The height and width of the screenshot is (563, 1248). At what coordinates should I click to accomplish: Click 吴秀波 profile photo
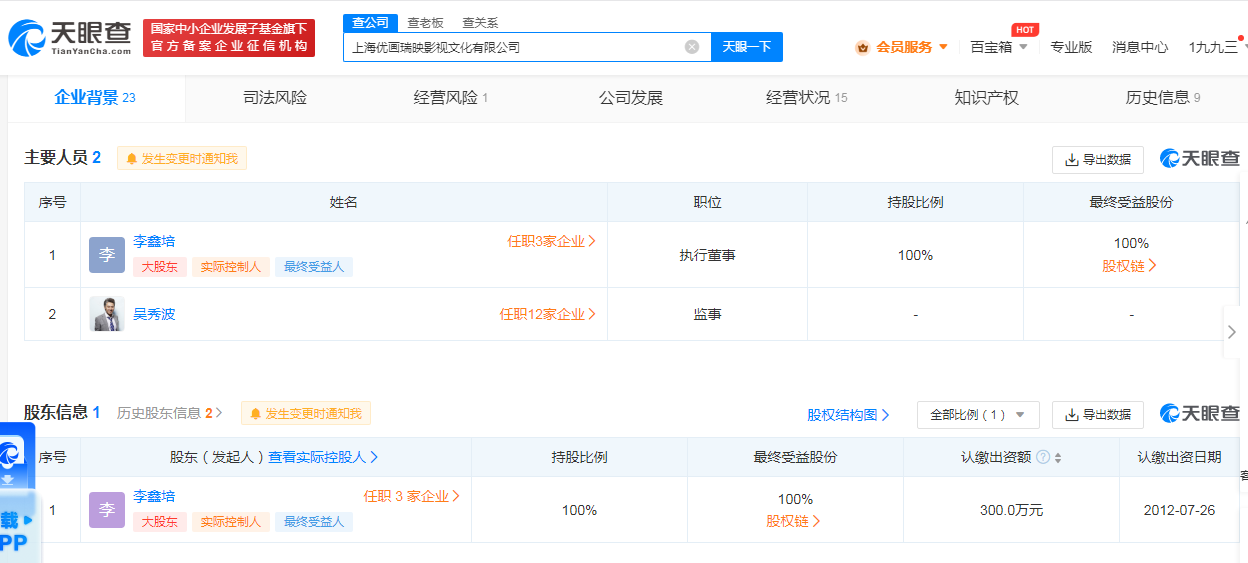[x=107, y=314]
